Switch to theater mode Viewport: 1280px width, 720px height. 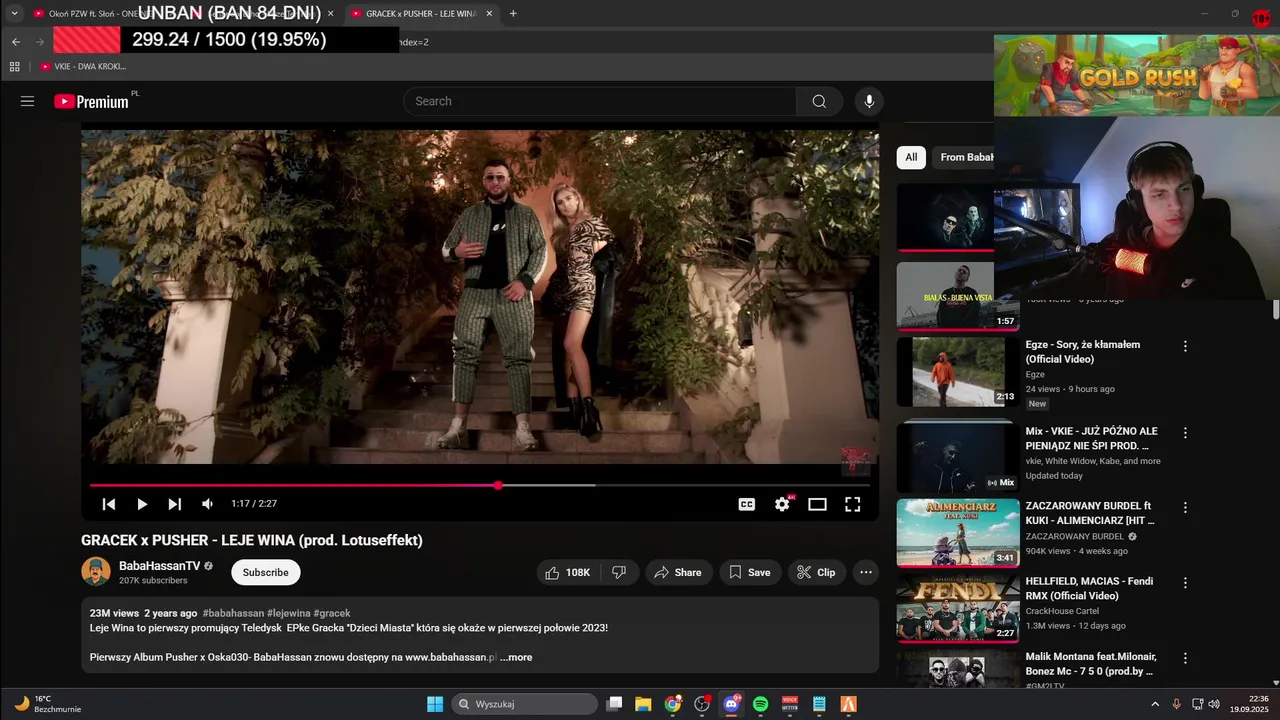click(817, 504)
